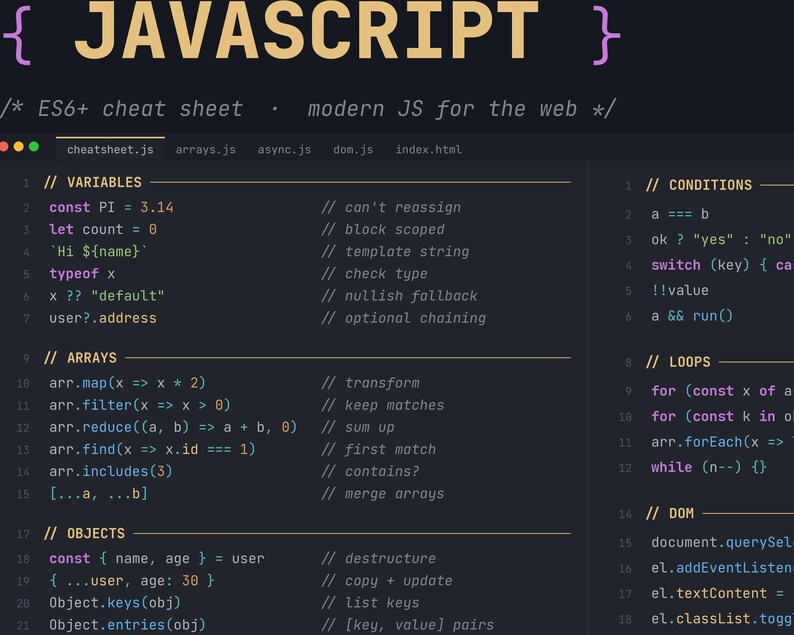The image size is (794, 635).
Task: Click the 'while (n--) {}' line
Action: point(709,467)
